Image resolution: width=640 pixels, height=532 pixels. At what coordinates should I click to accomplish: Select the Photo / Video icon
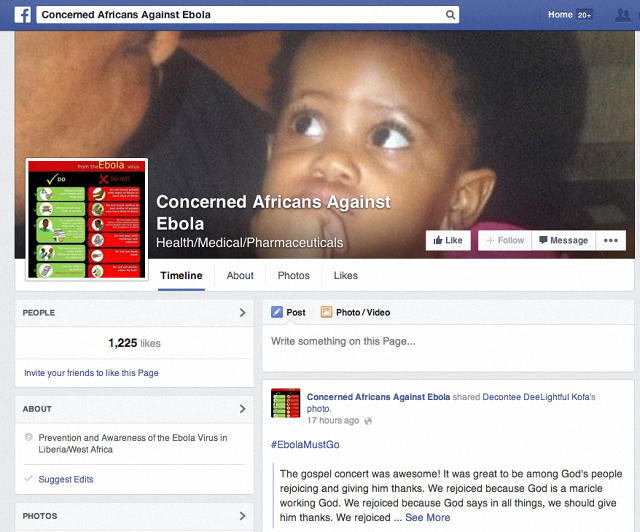[326, 312]
